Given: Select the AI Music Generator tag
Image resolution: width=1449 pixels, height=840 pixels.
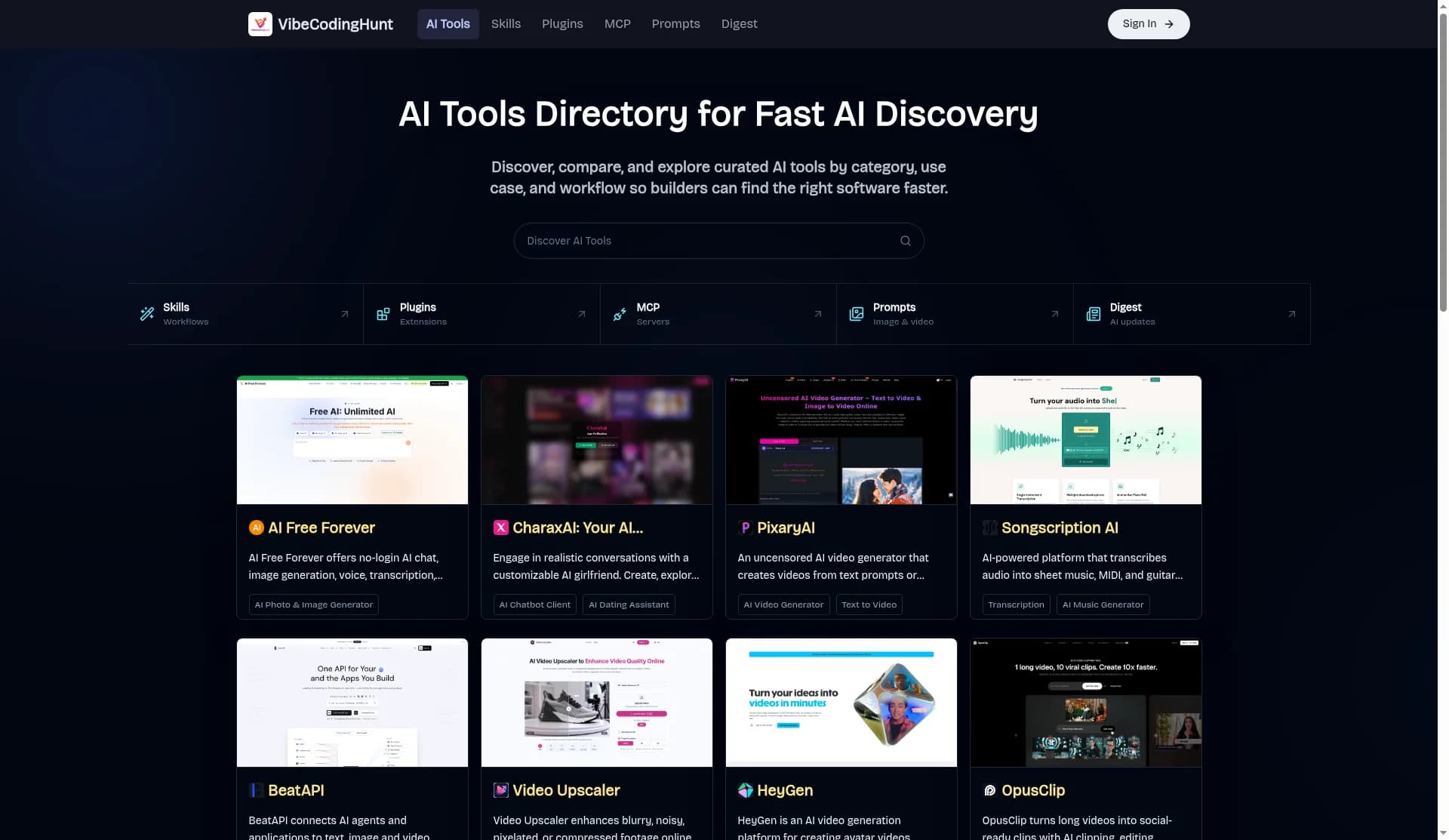Looking at the screenshot, I should 1103,605.
